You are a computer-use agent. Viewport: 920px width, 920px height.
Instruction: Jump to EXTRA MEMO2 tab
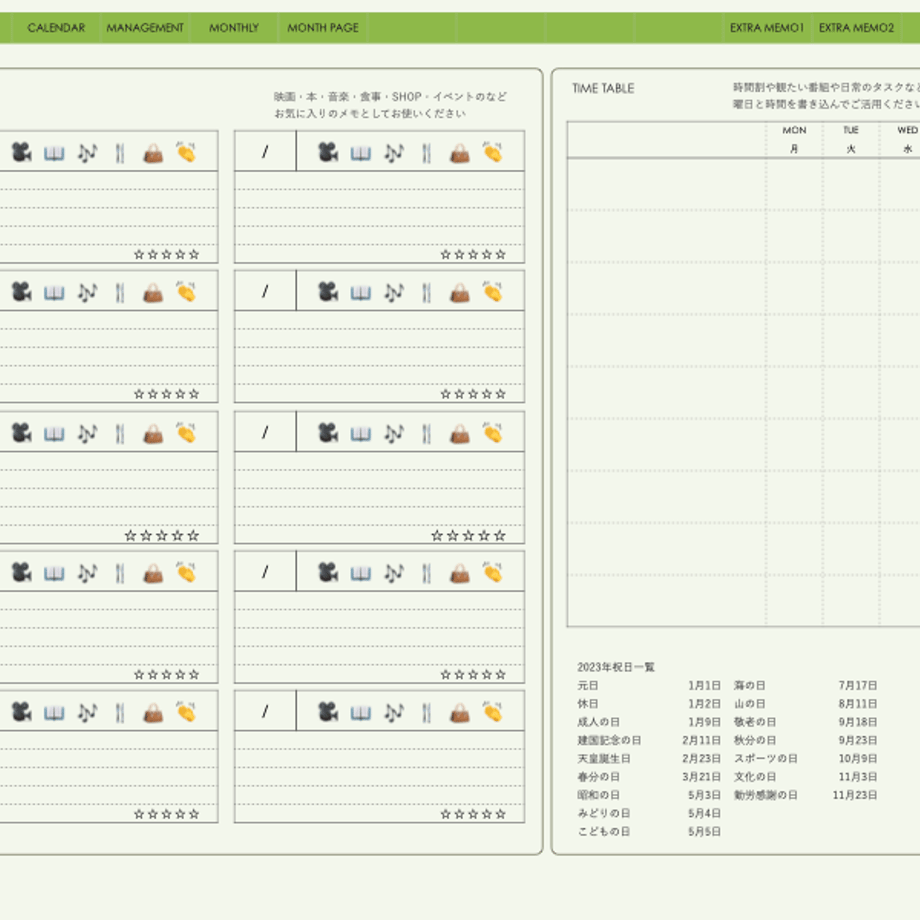click(856, 28)
